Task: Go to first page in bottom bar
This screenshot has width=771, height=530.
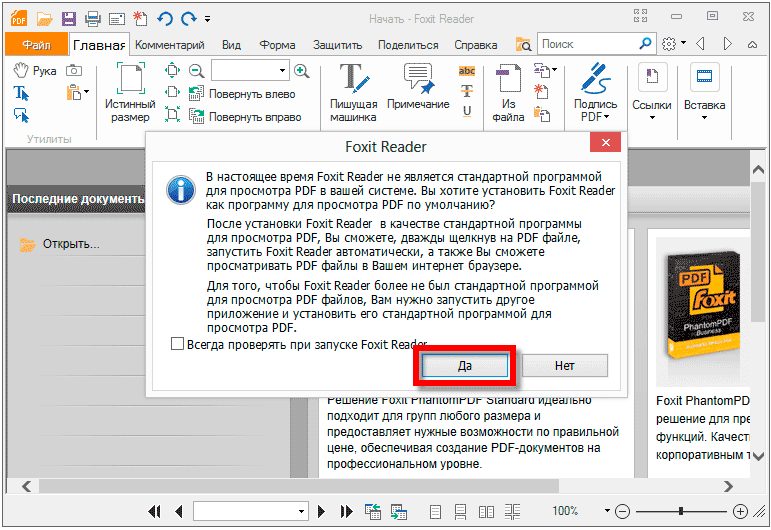Action: pyautogui.click(x=154, y=512)
